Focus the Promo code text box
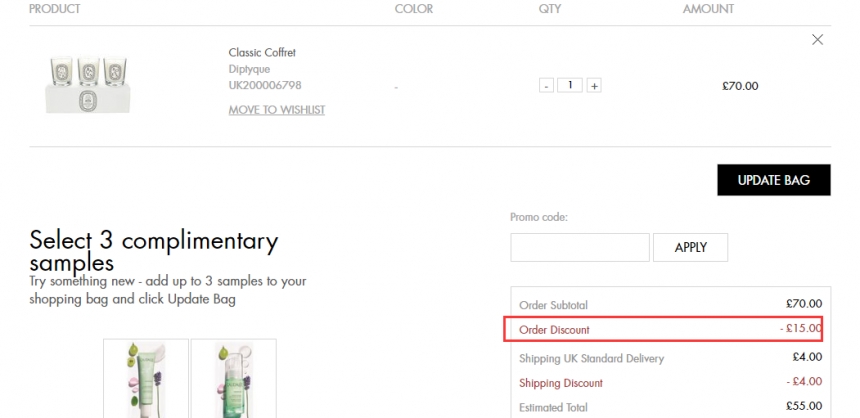860x418 pixels. (580, 247)
